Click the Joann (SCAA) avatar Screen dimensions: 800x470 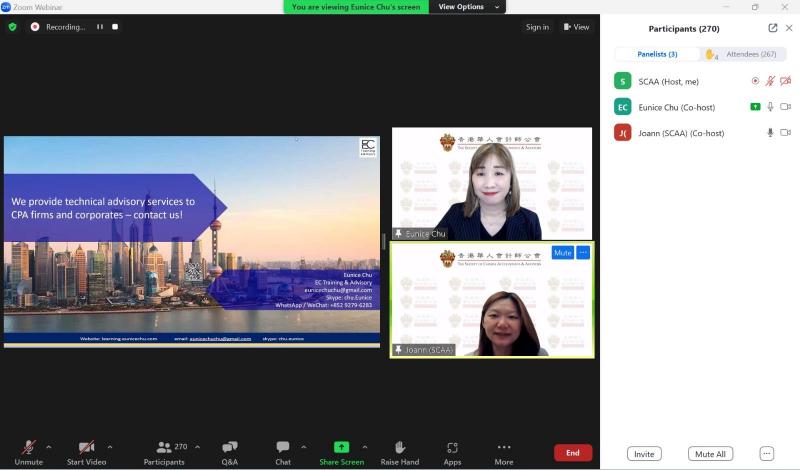tap(622, 133)
